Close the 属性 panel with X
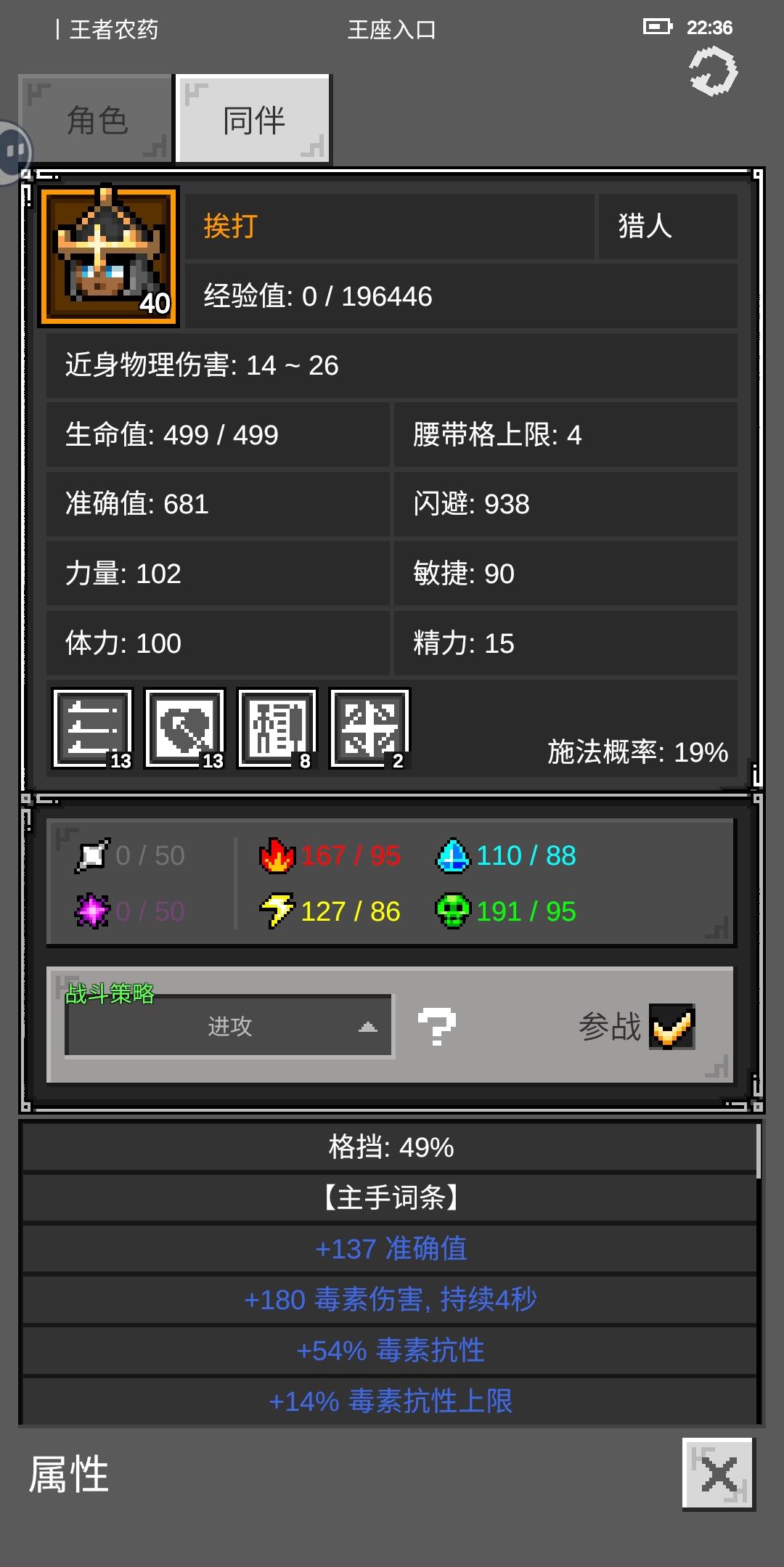784x1567 pixels. 719,1474
